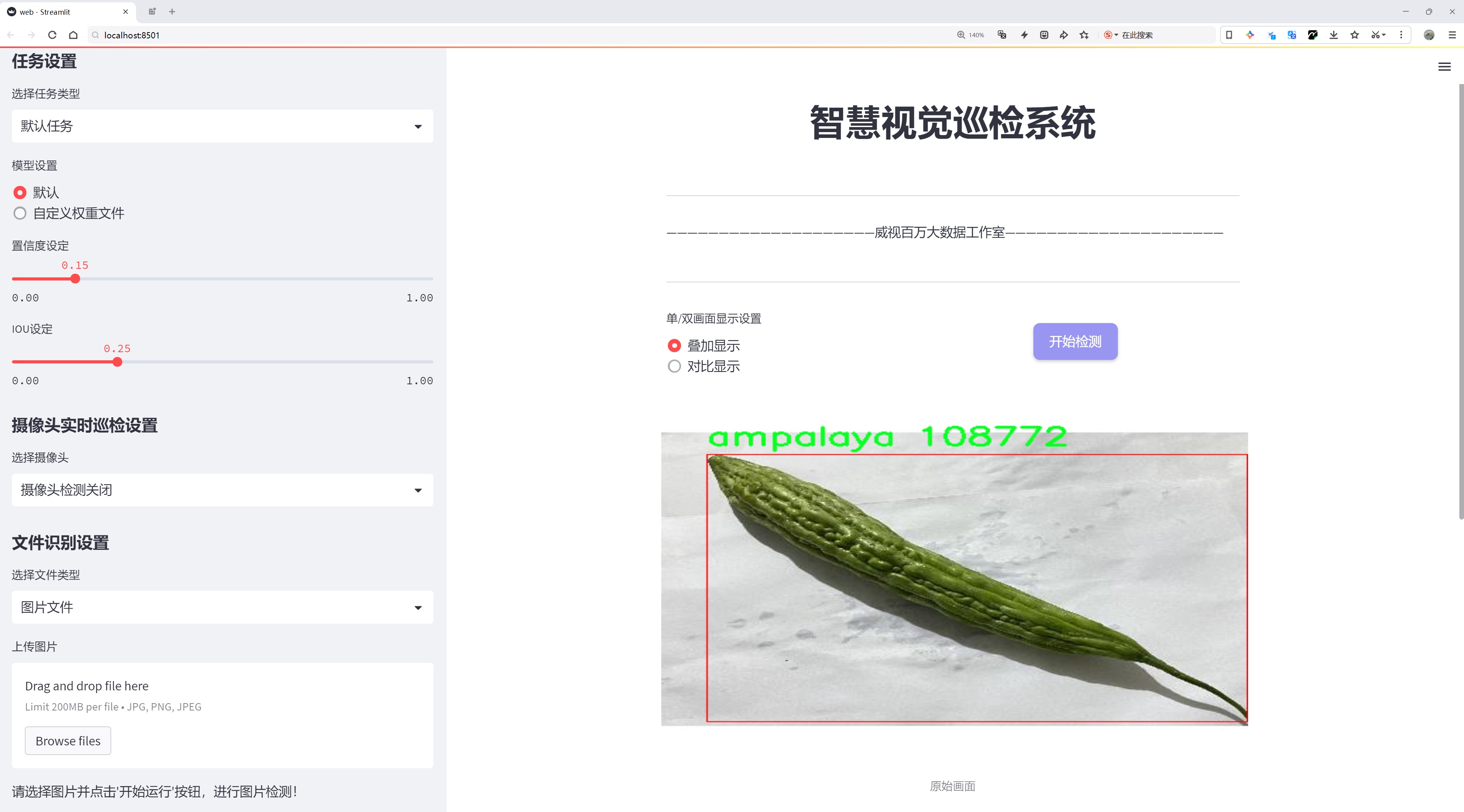Viewport: 1464px width, 812px height.
Task: Go to browser home page icon
Action: coord(73,35)
